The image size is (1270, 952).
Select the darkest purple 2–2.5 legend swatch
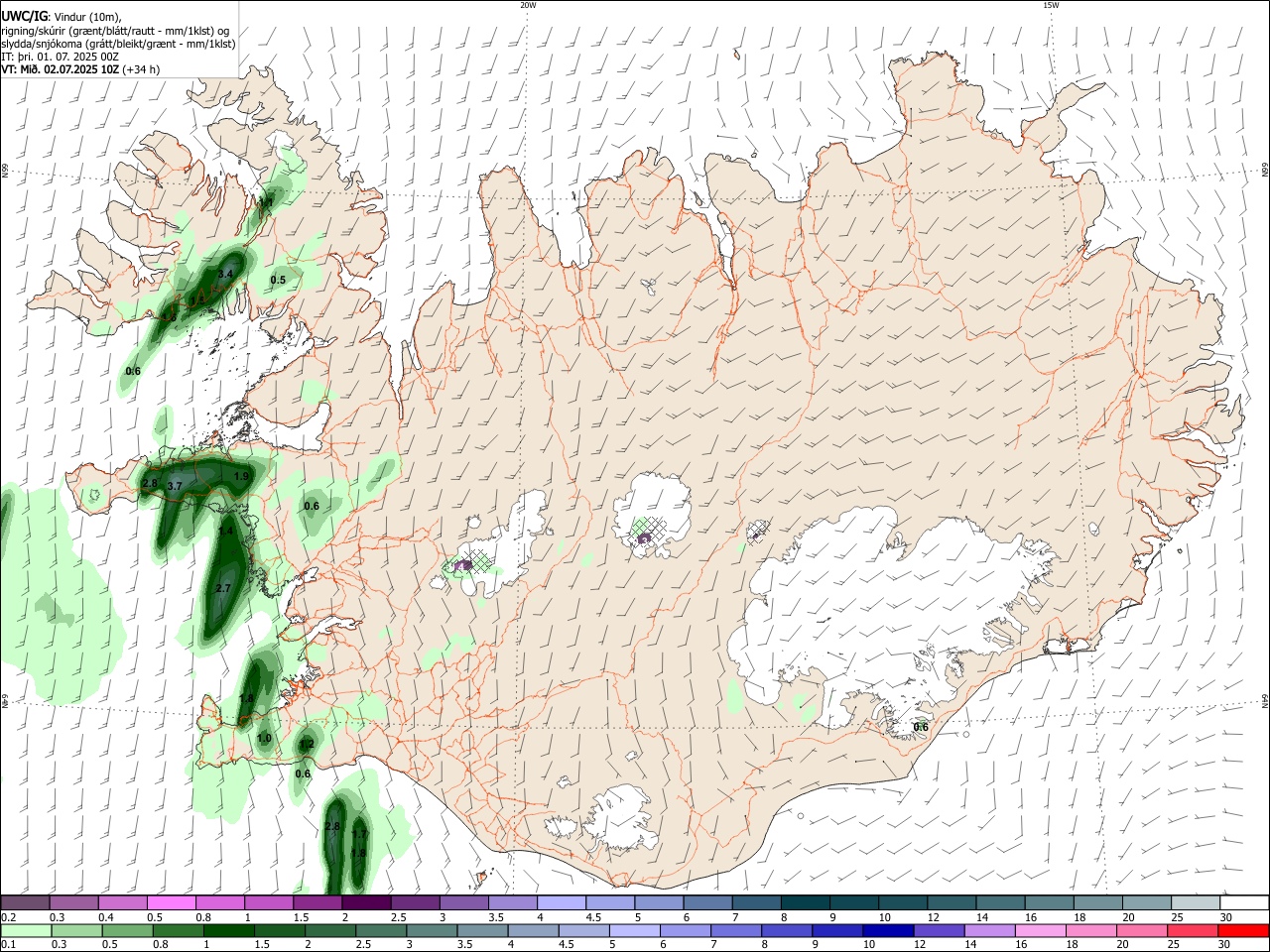coord(366,903)
